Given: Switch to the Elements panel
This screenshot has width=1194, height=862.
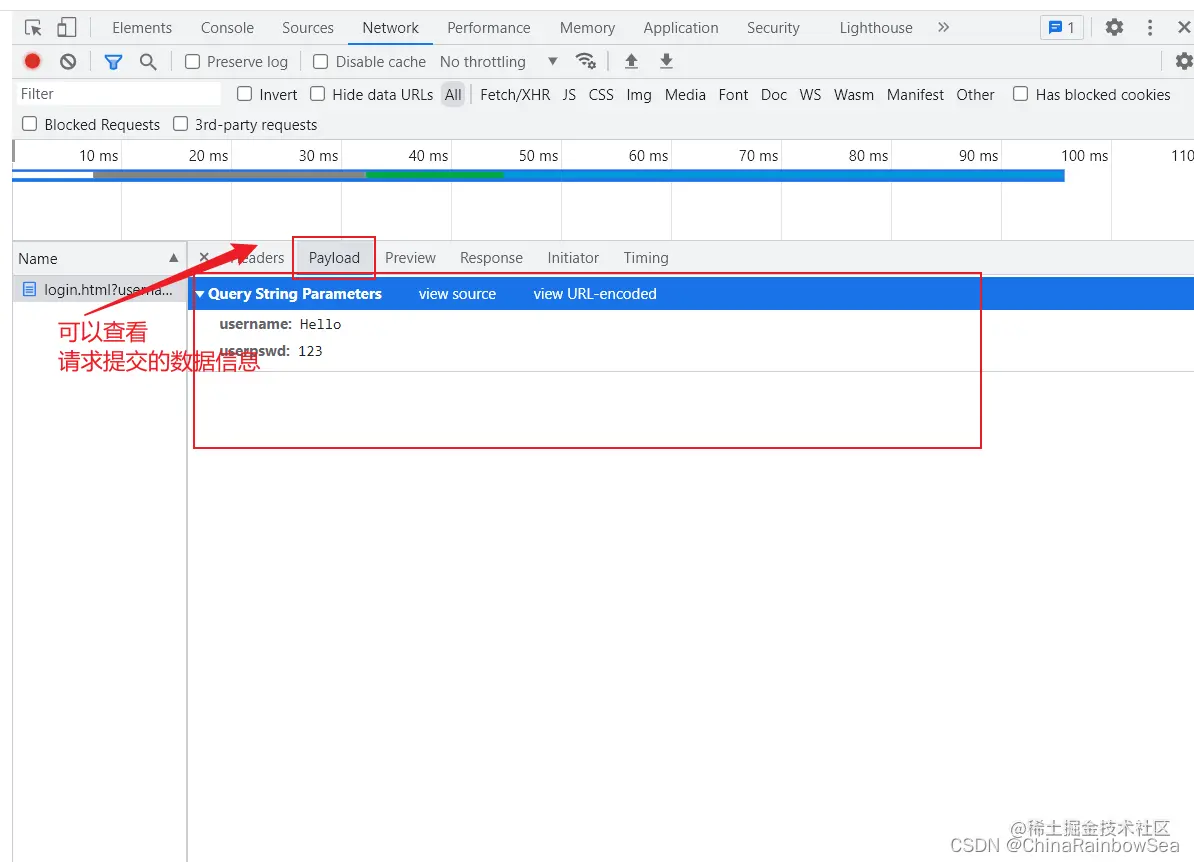Looking at the screenshot, I should click(x=142, y=28).
